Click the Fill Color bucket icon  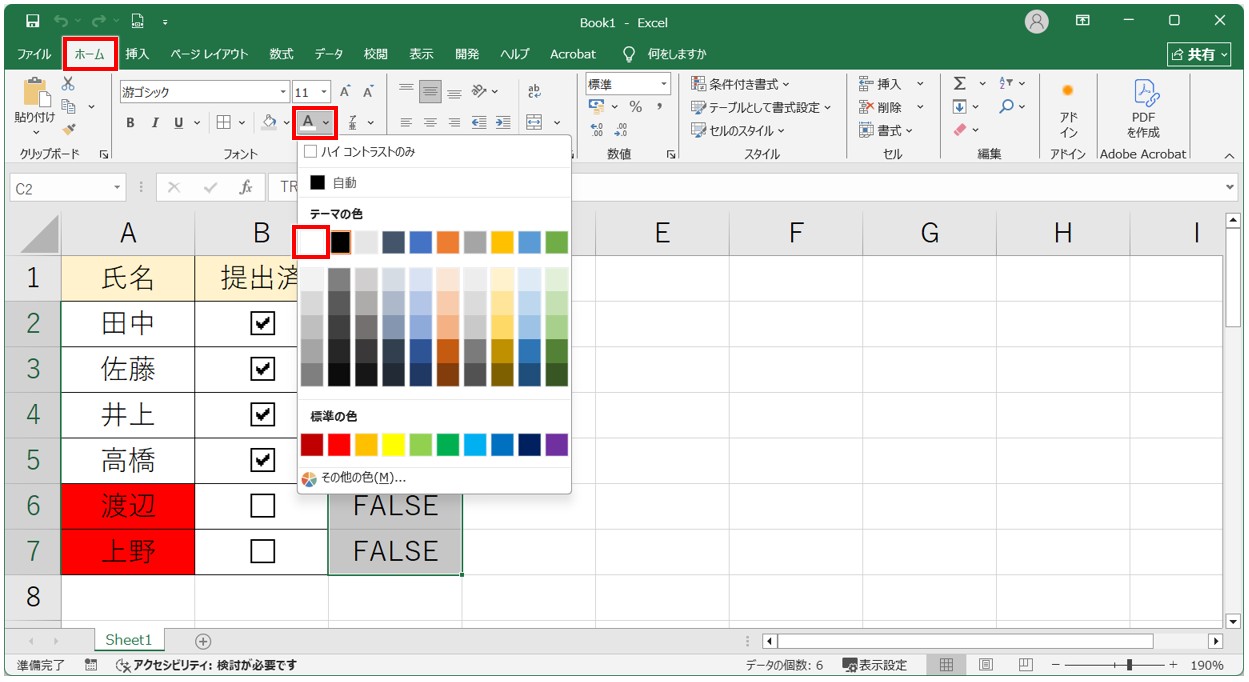(269, 123)
